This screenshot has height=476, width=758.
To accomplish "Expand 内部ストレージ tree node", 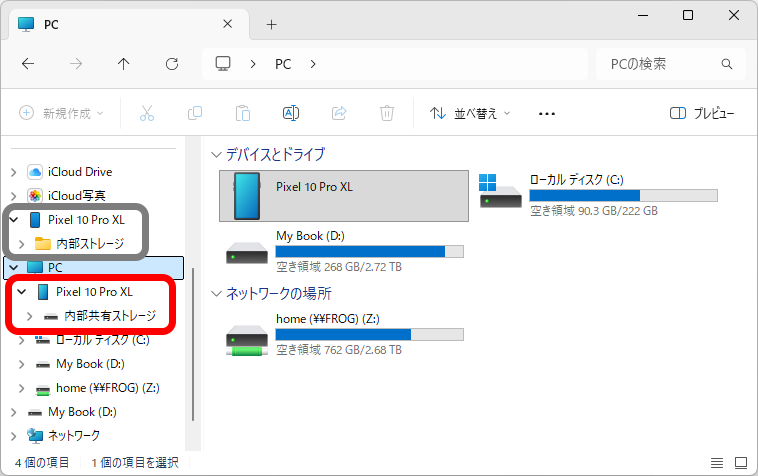I will 21,244.
